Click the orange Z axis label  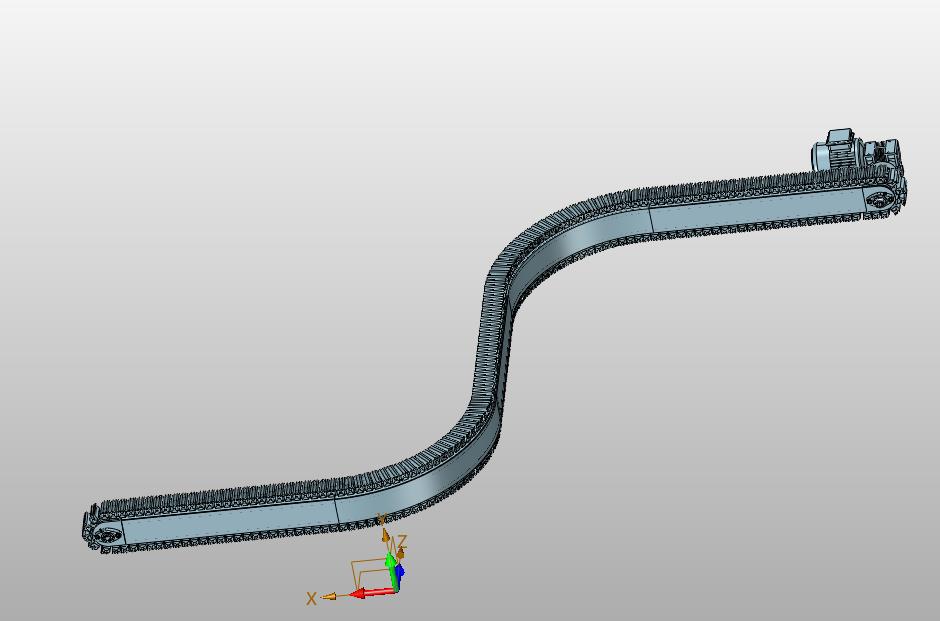coord(402,542)
